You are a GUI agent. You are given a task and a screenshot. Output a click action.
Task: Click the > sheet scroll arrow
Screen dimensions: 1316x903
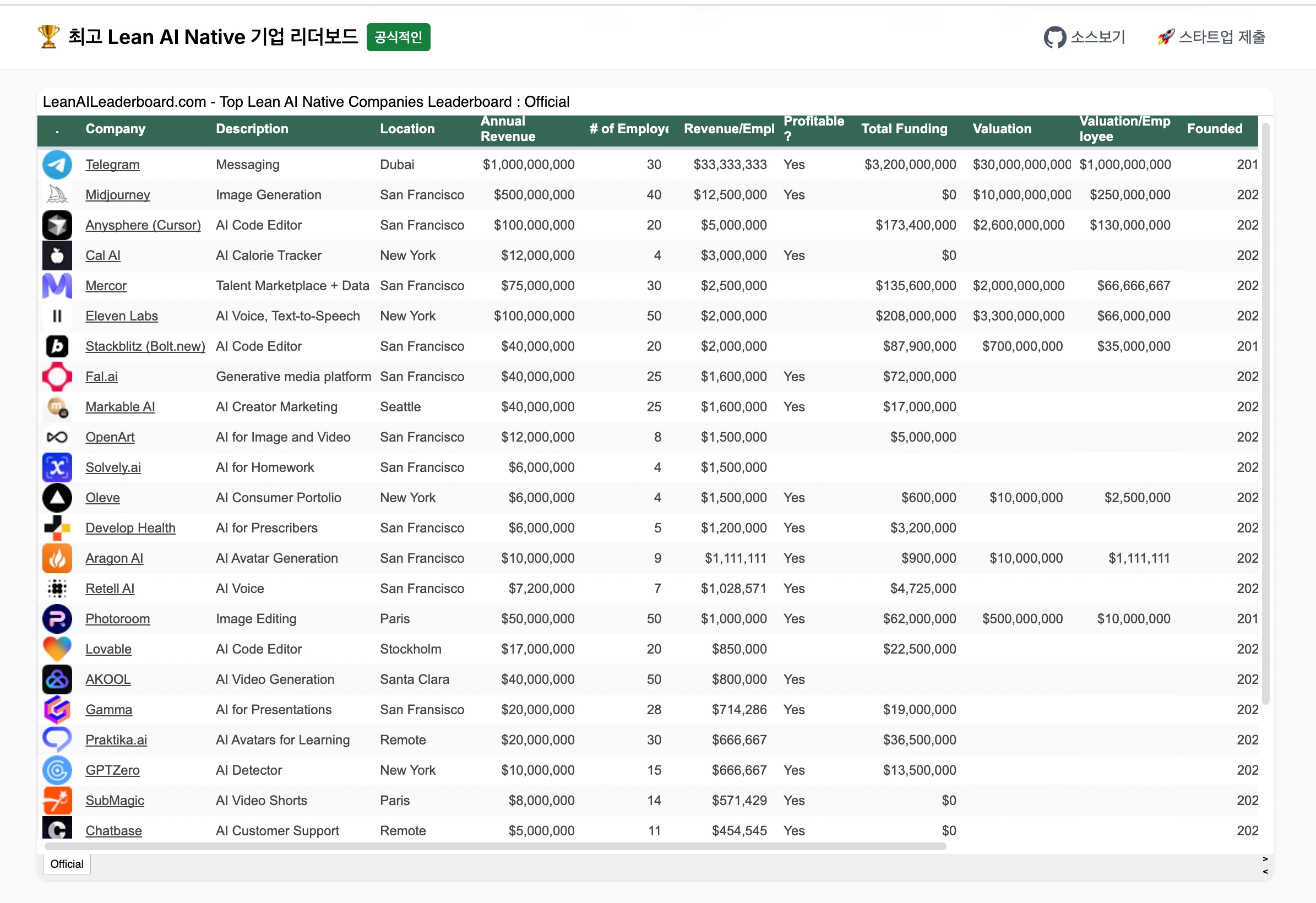[x=1265, y=859]
